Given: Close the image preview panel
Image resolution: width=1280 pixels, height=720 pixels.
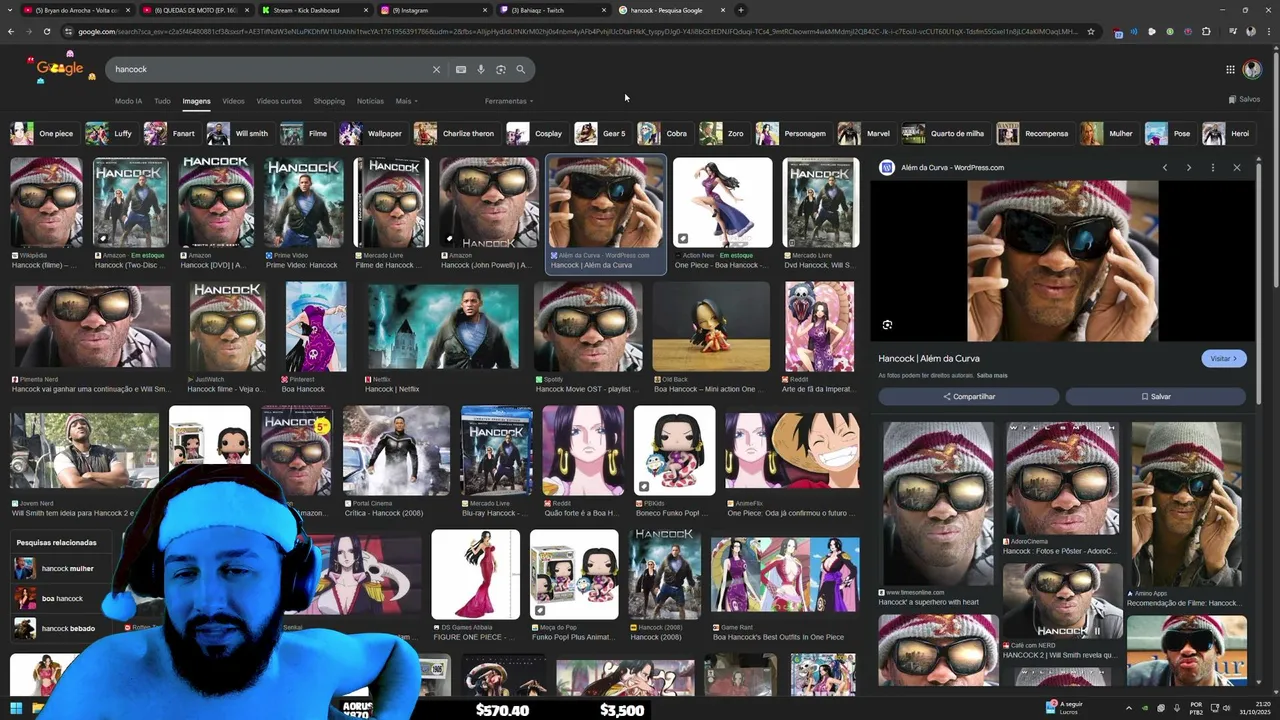Looking at the screenshot, I should (1237, 168).
